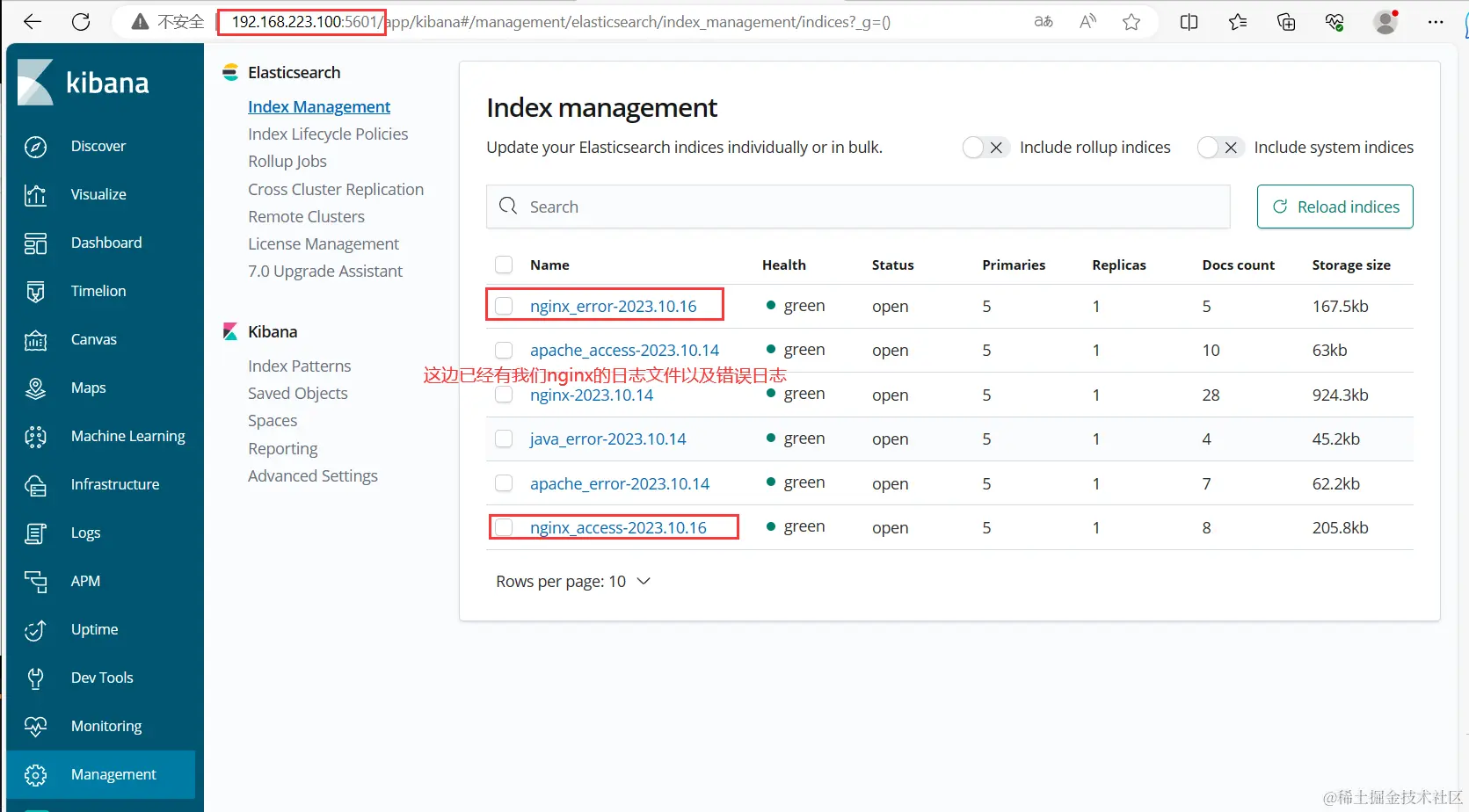Click the Kibana logo icon
The height and width of the screenshot is (812, 1469).
click(36, 82)
